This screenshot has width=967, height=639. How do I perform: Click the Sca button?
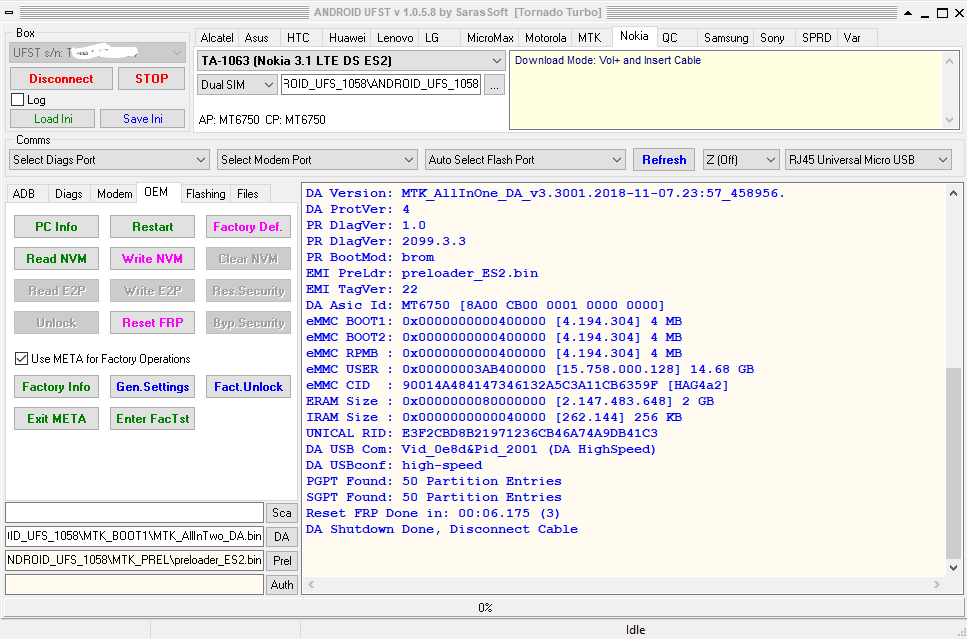click(282, 513)
